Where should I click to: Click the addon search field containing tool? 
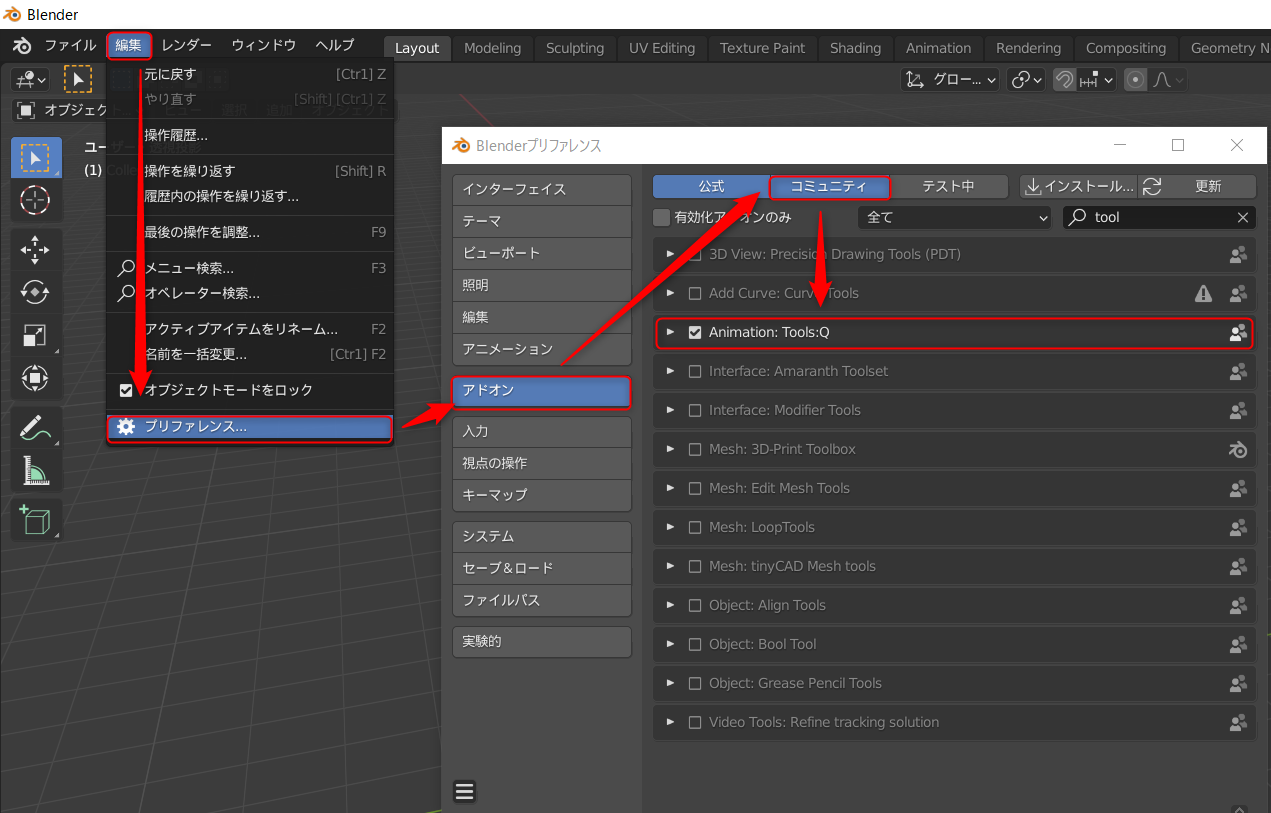pos(1160,217)
